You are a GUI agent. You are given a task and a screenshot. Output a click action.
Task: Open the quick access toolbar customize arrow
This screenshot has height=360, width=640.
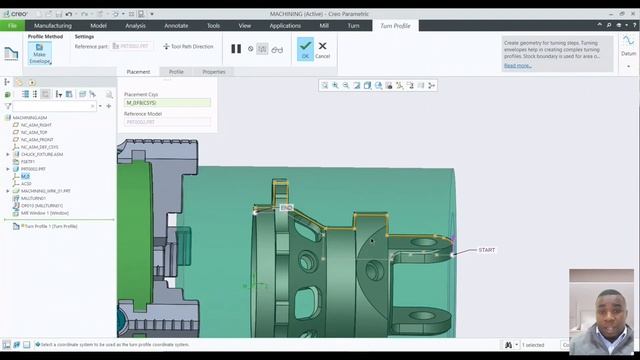pos(152,14)
